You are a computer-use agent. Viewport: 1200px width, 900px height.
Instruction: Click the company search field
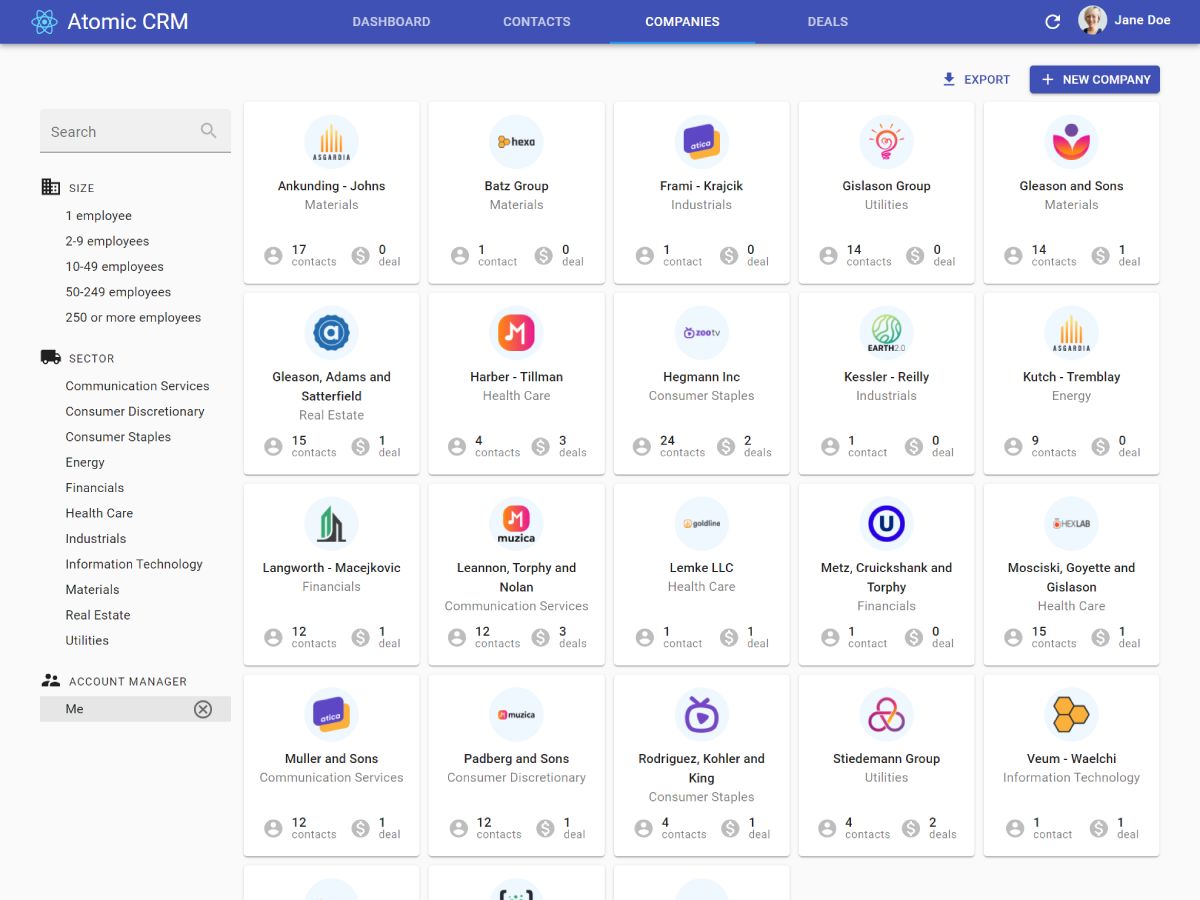click(120, 131)
